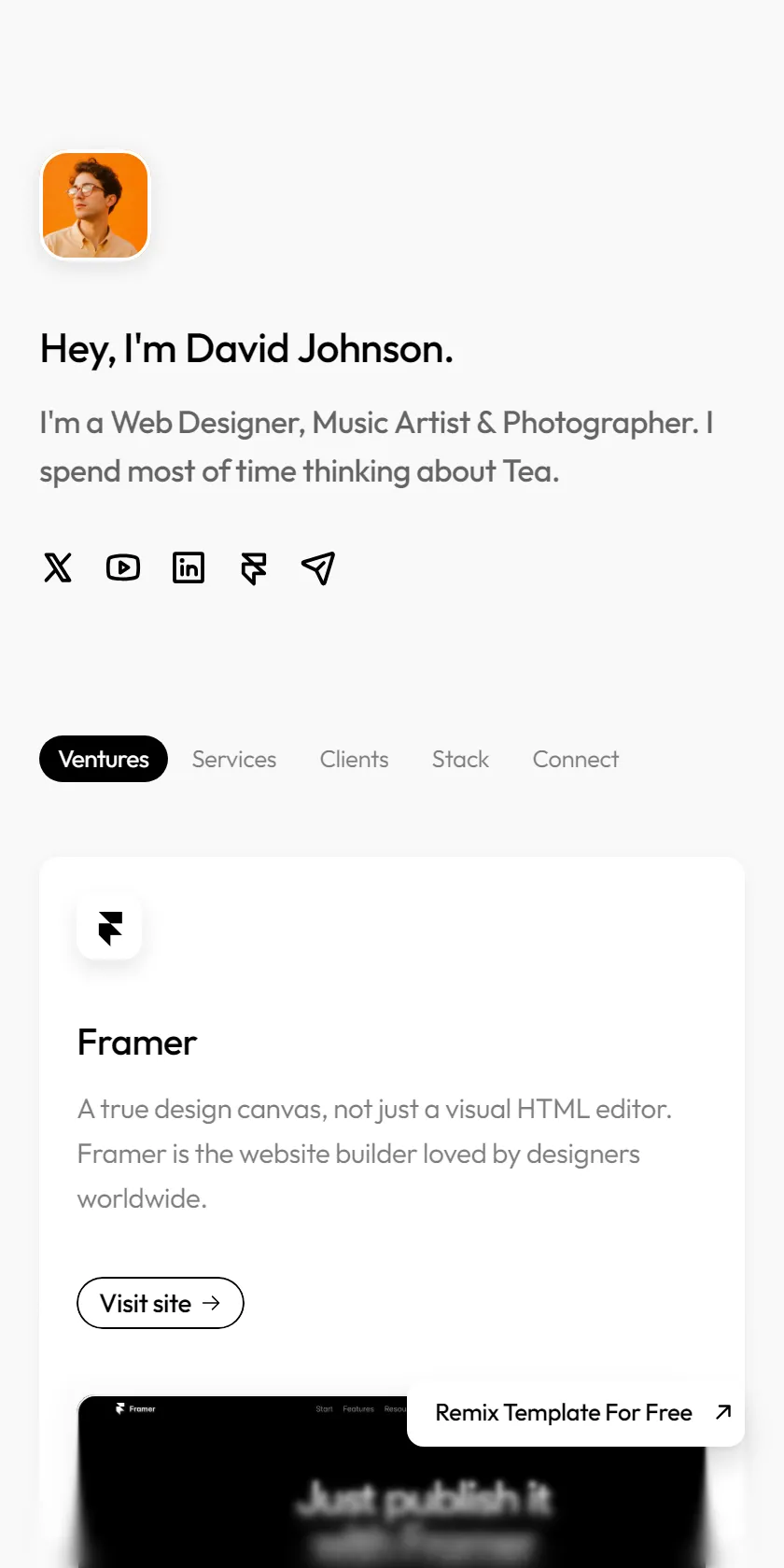Open the YouTube social icon
Screen dimensions: 784x1568
point(123,567)
